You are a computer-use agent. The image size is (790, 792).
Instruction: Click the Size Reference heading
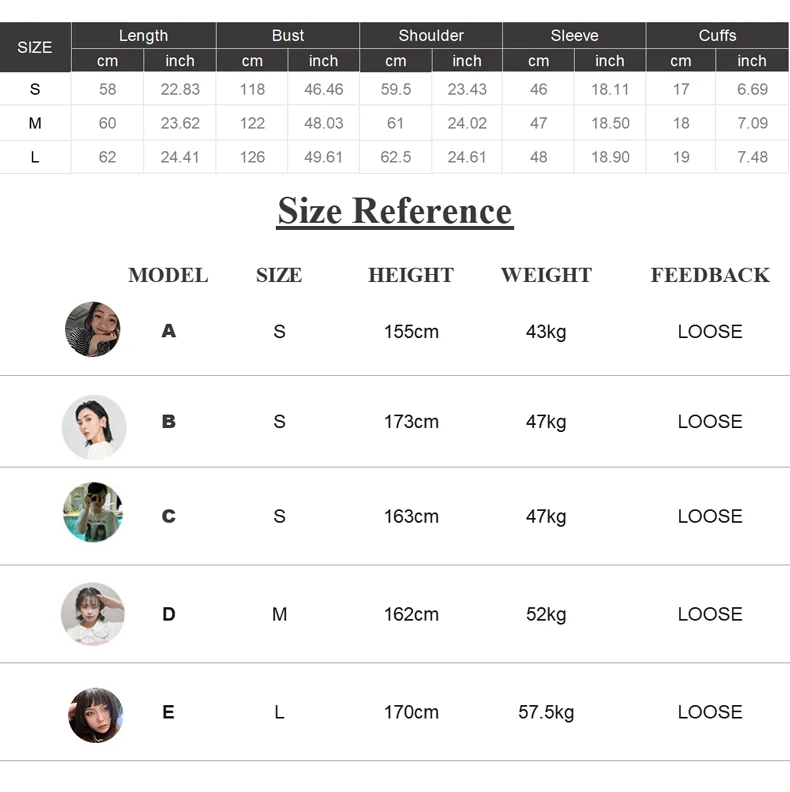395,211
